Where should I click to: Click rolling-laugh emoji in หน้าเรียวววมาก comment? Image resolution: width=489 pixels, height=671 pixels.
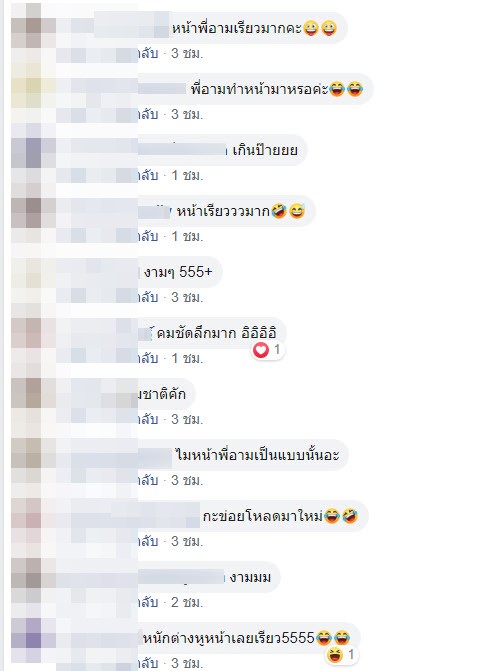279,211
